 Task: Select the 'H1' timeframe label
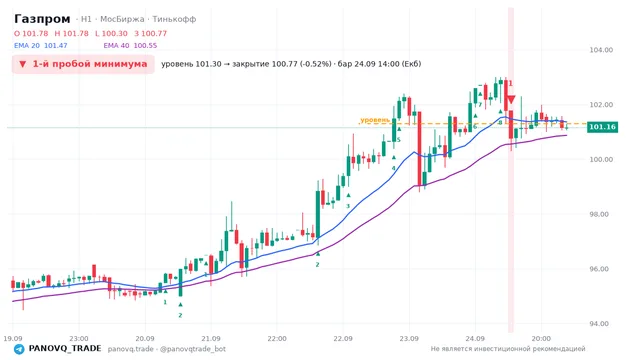coord(86,19)
